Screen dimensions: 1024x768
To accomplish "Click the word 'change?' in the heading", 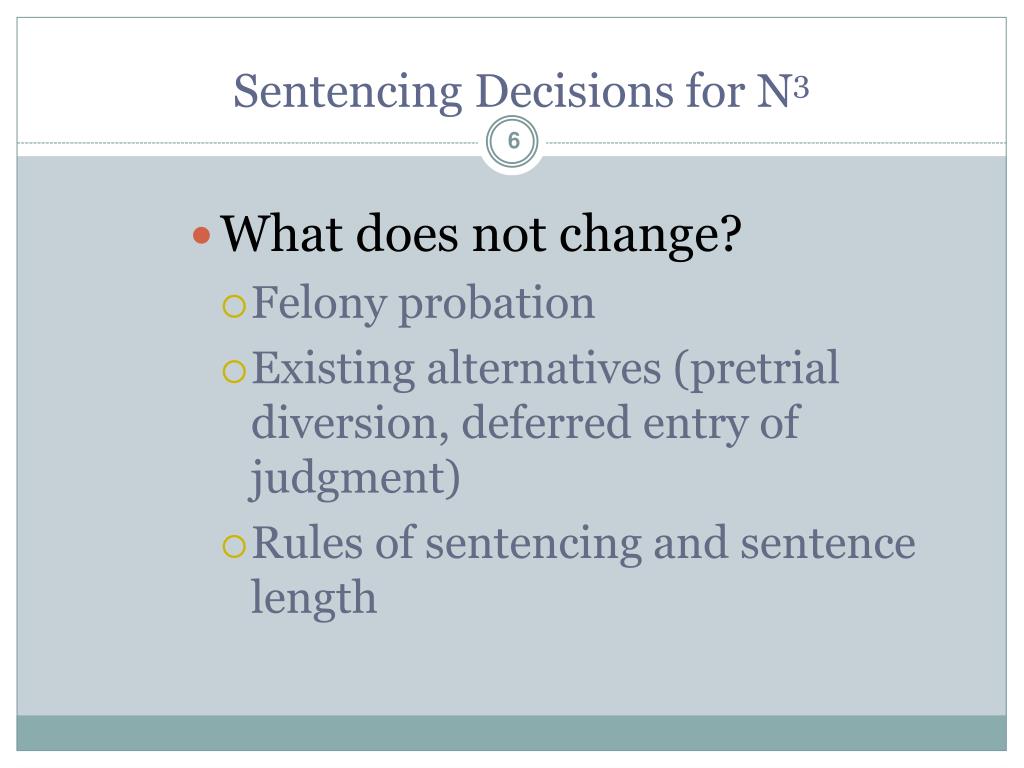I will pos(650,235).
